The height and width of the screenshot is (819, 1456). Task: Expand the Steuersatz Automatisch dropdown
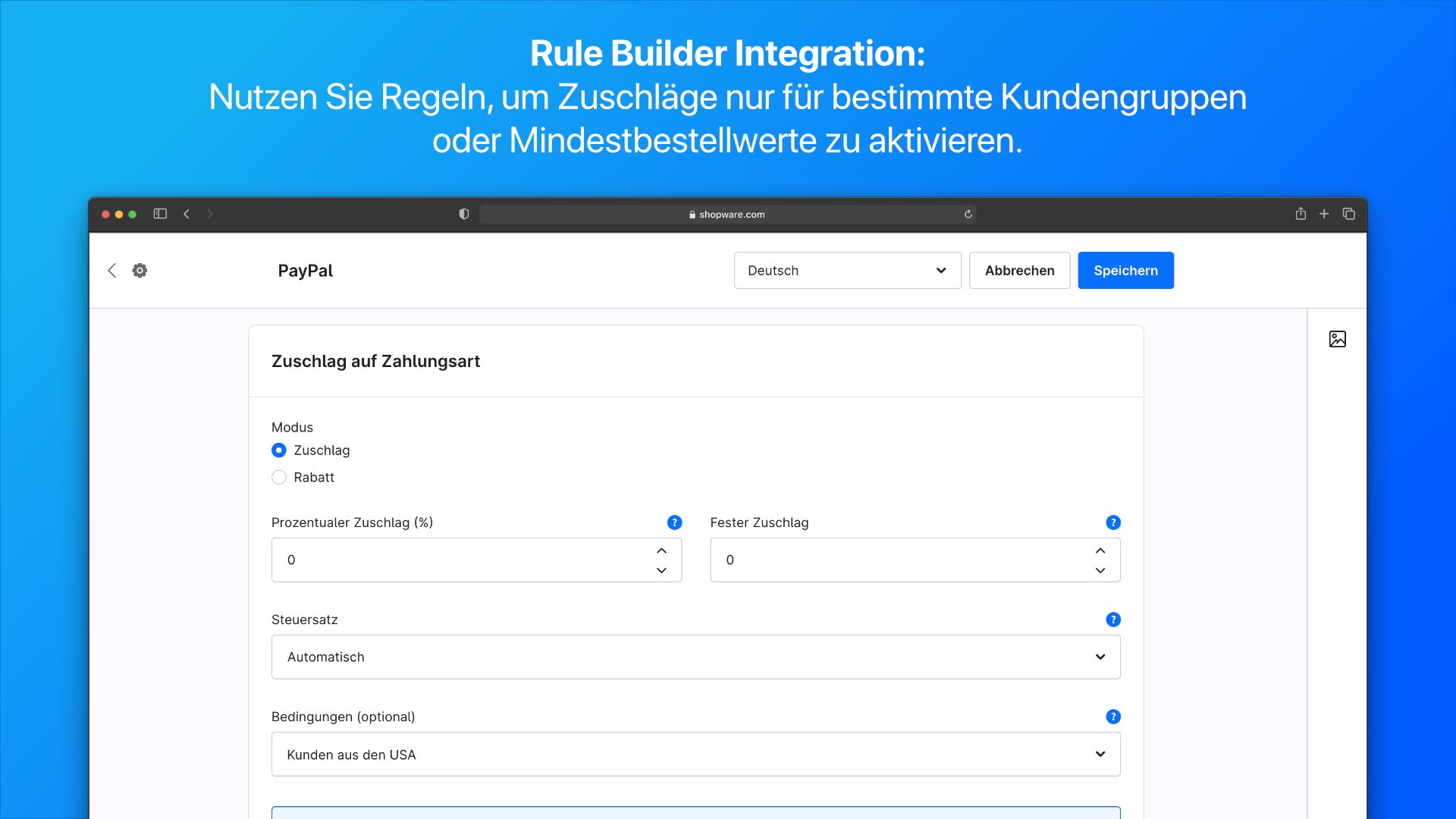click(x=696, y=657)
